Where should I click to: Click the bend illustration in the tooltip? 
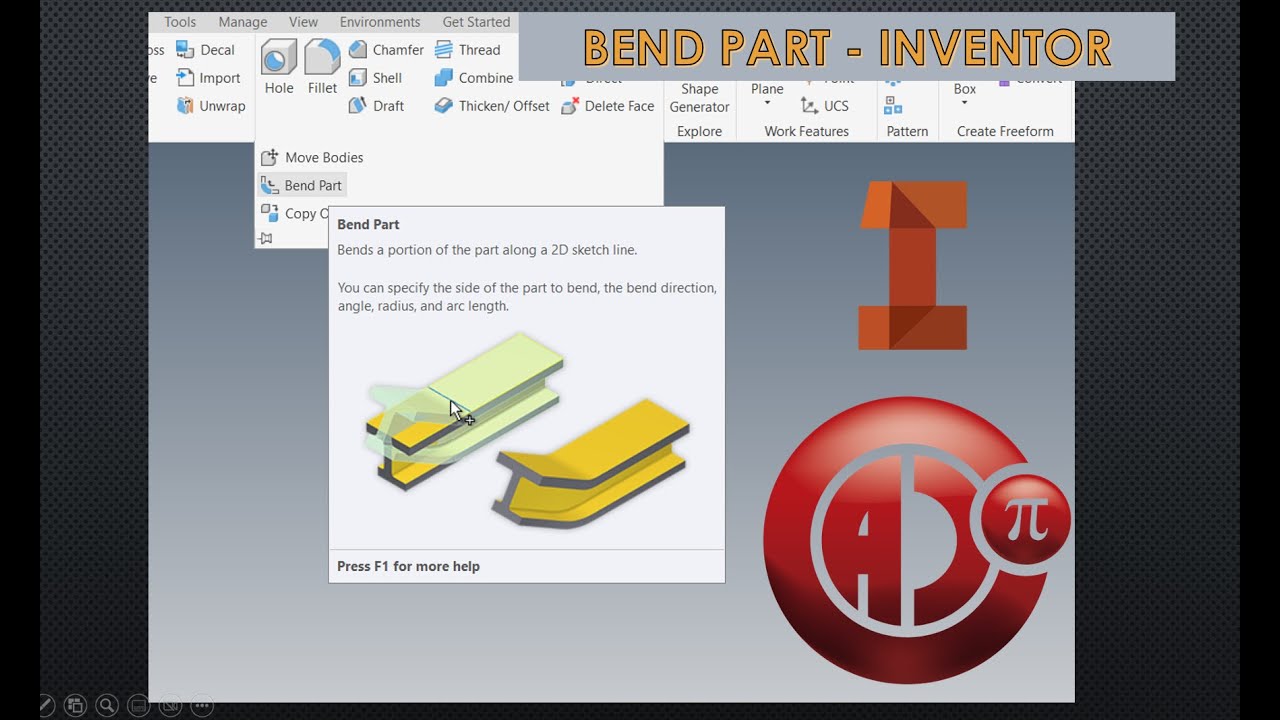(x=527, y=430)
